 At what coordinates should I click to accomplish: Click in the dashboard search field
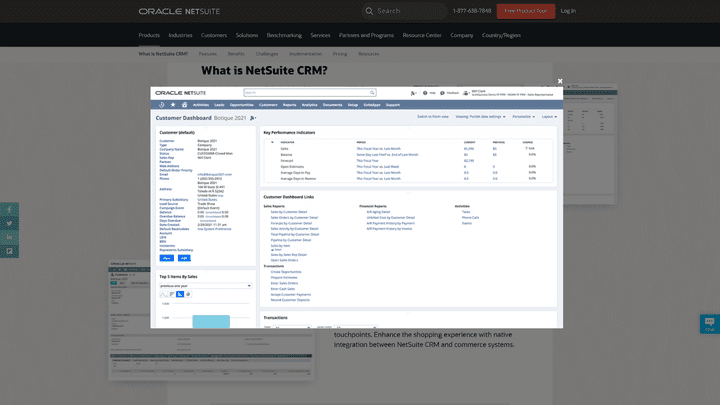(x=310, y=93)
